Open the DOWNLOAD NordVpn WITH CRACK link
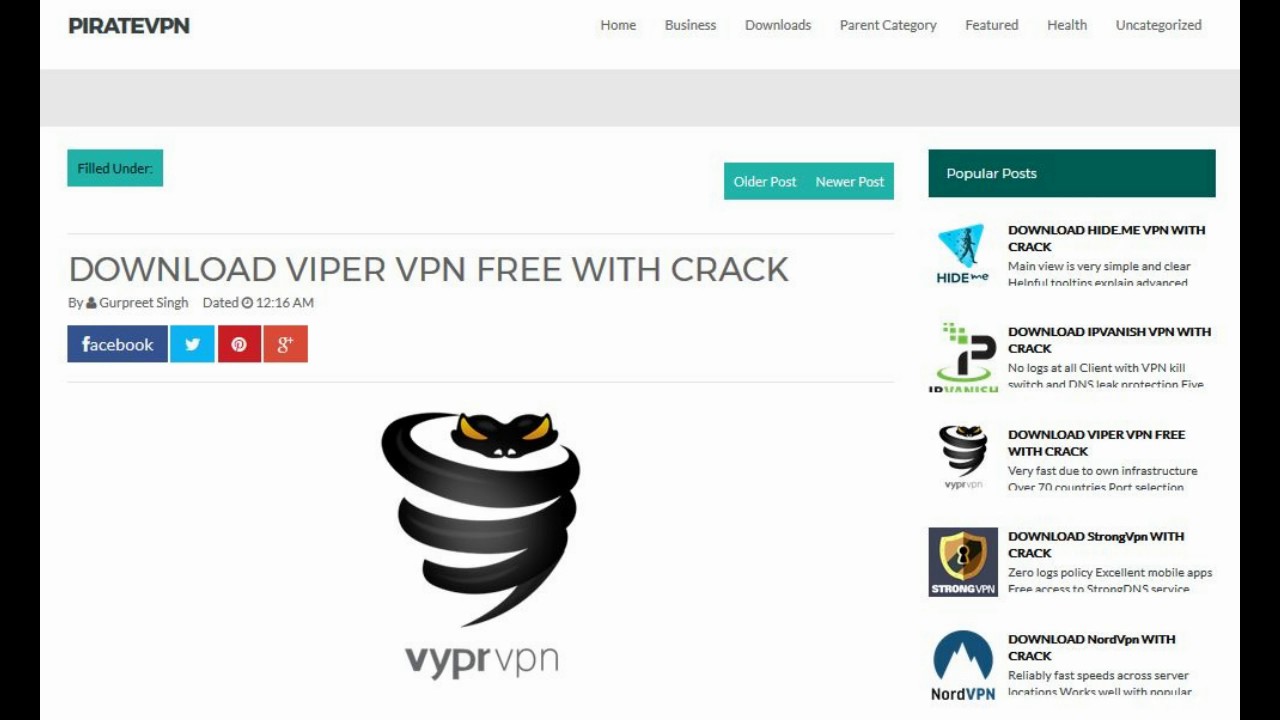Screen dimensions: 1280x720 tap(1092, 647)
